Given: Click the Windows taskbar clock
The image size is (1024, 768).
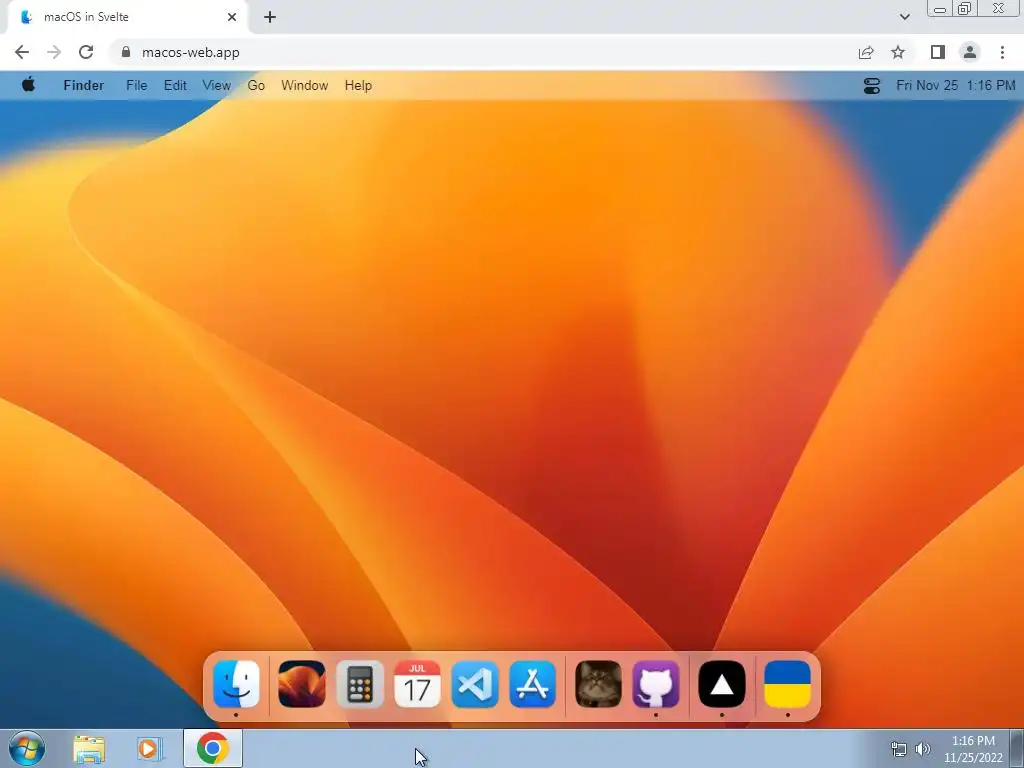Looking at the screenshot, I should [973, 749].
